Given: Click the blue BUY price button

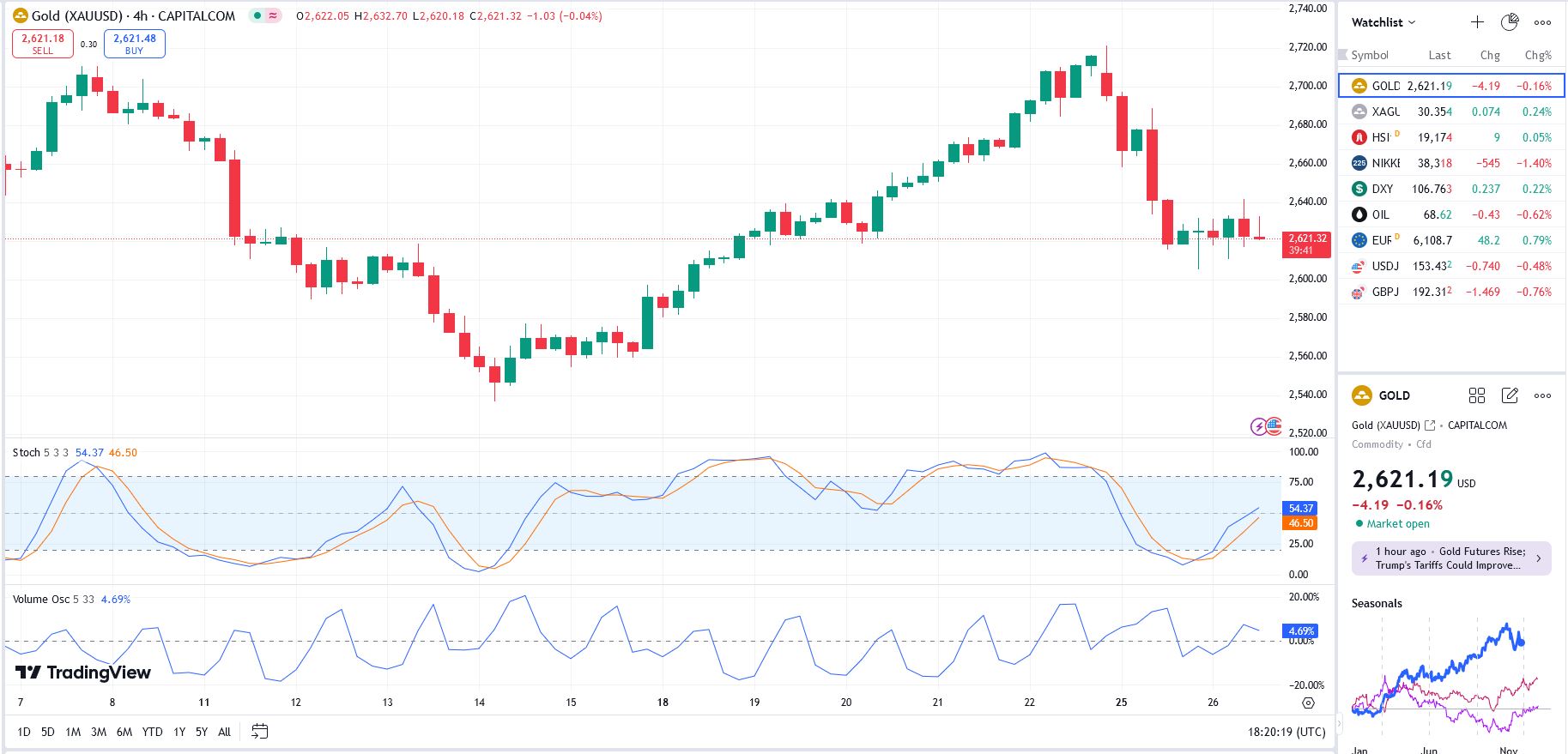Looking at the screenshot, I should pyautogui.click(x=135, y=44).
